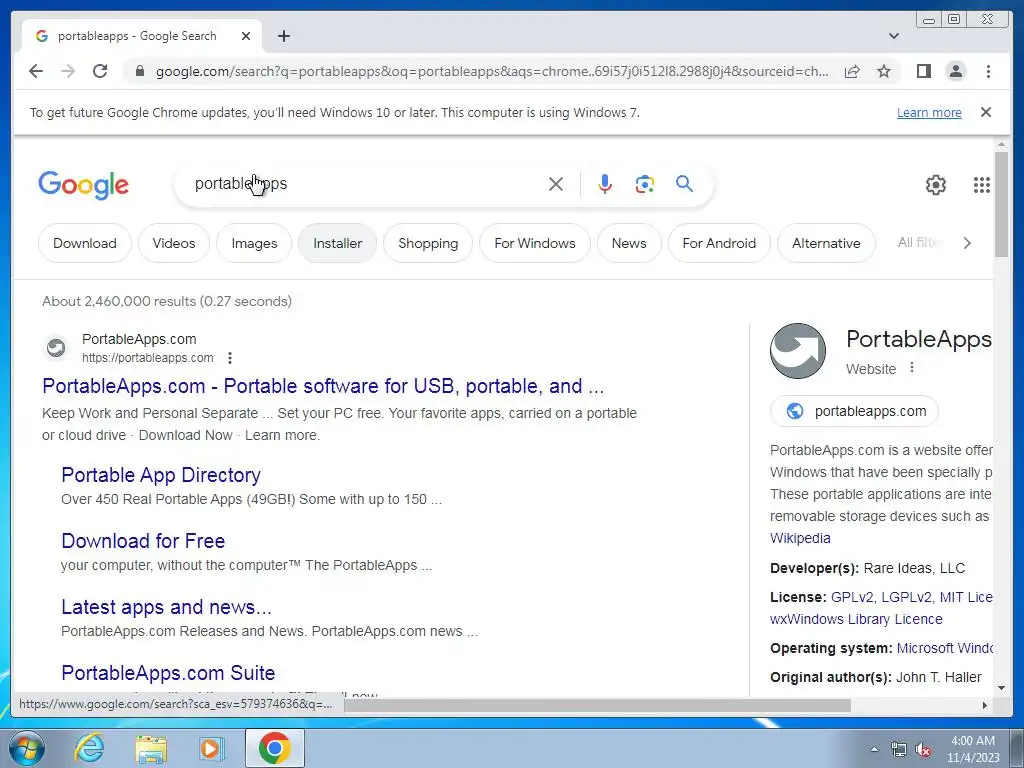This screenshot has height=768, width=1024.
Task: Select the For Windows filter chip
Action: tap(535, 243)
